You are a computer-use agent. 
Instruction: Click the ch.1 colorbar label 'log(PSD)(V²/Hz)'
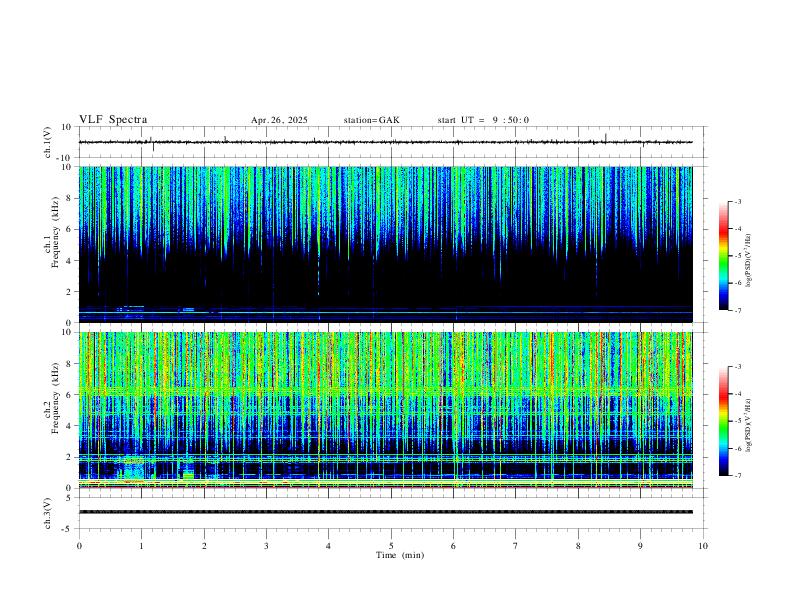click(748, 260)
